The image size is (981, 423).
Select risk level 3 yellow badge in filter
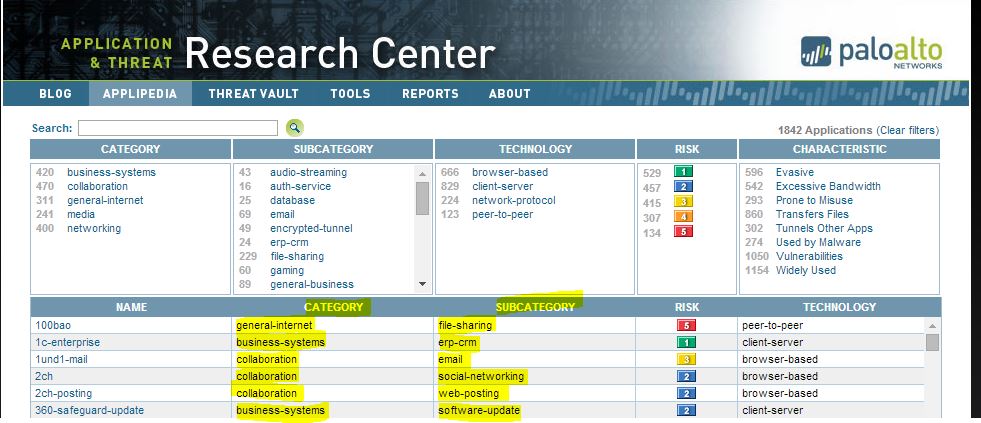click(x=683, y=201)
